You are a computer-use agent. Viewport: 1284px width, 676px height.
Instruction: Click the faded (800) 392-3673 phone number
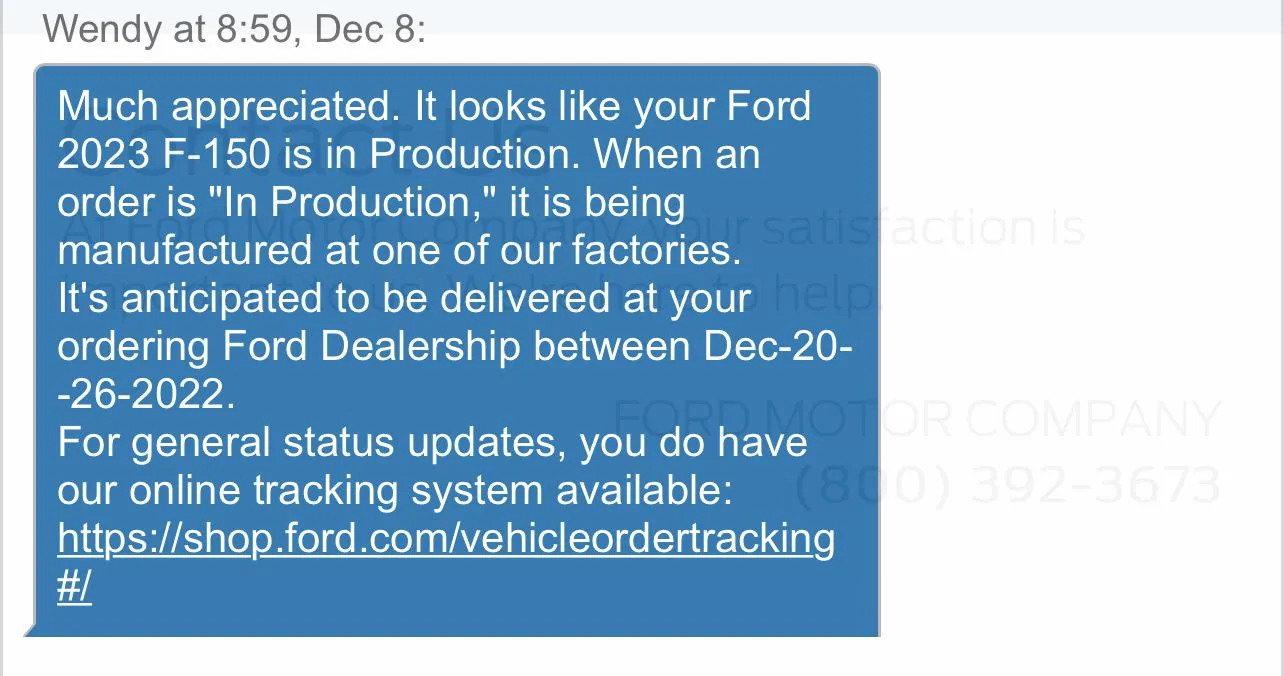pos(1008,485)
